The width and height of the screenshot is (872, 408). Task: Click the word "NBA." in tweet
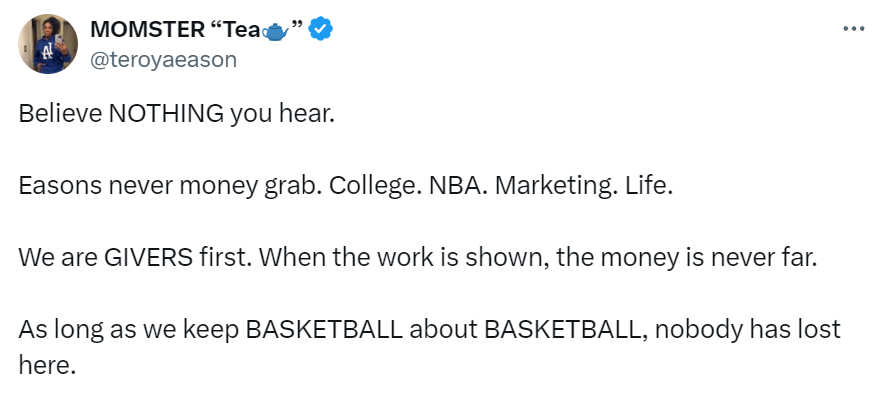(x=411, y=186)
